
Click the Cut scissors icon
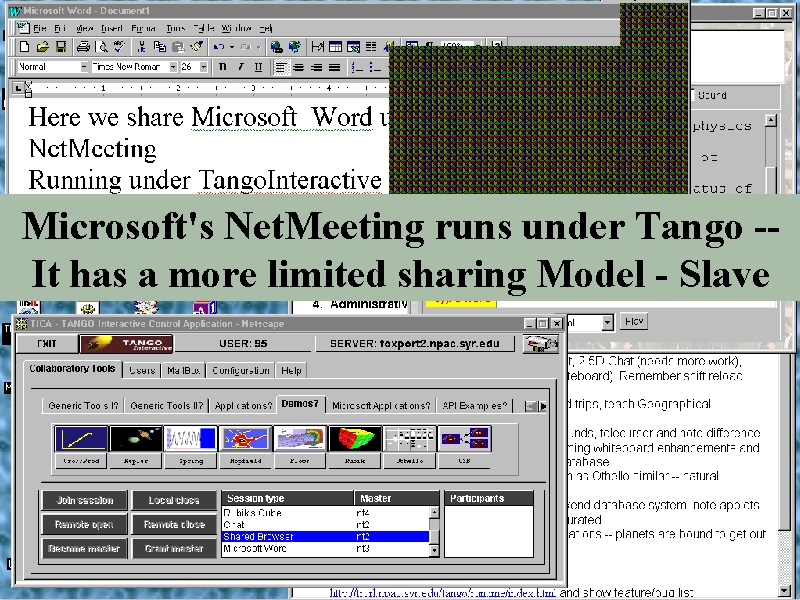tap(141, 47)
